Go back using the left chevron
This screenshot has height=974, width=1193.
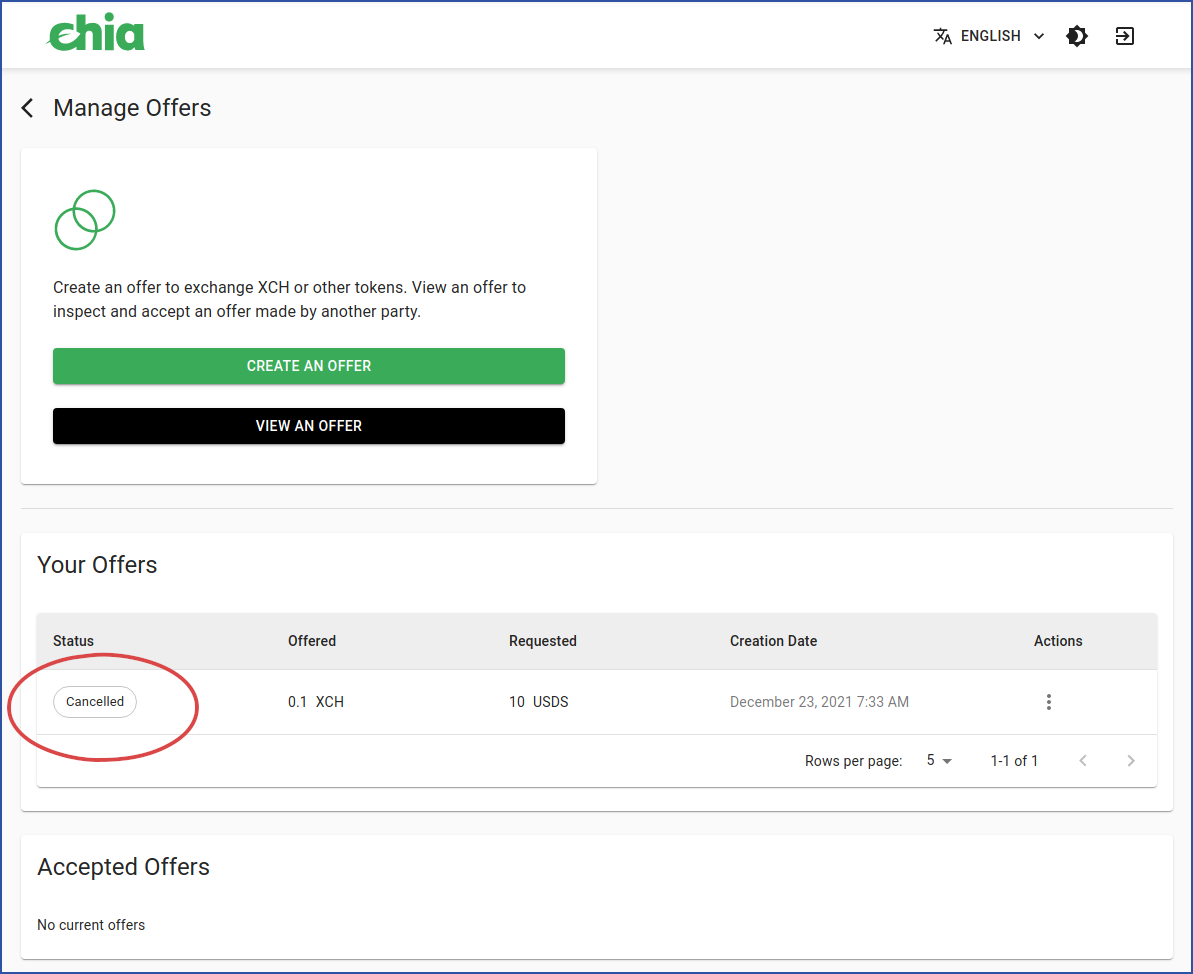click(x=28, y=108)
